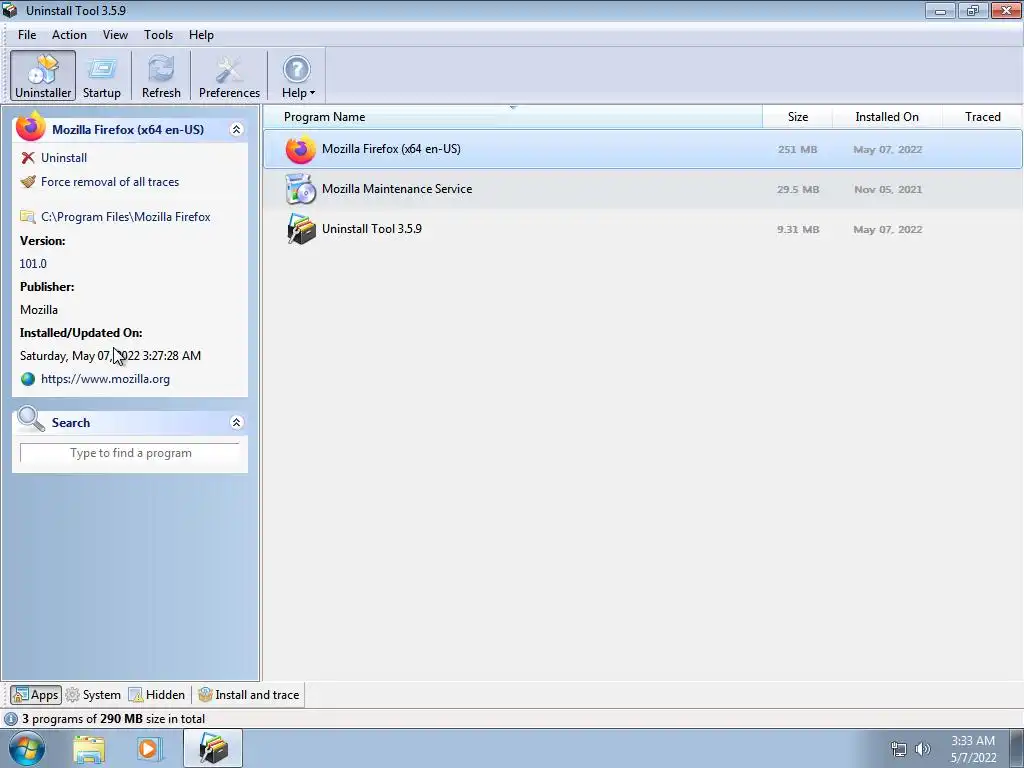
Task: Open Windows Explorer from the taskbar
Action: [x=89, y=749]
